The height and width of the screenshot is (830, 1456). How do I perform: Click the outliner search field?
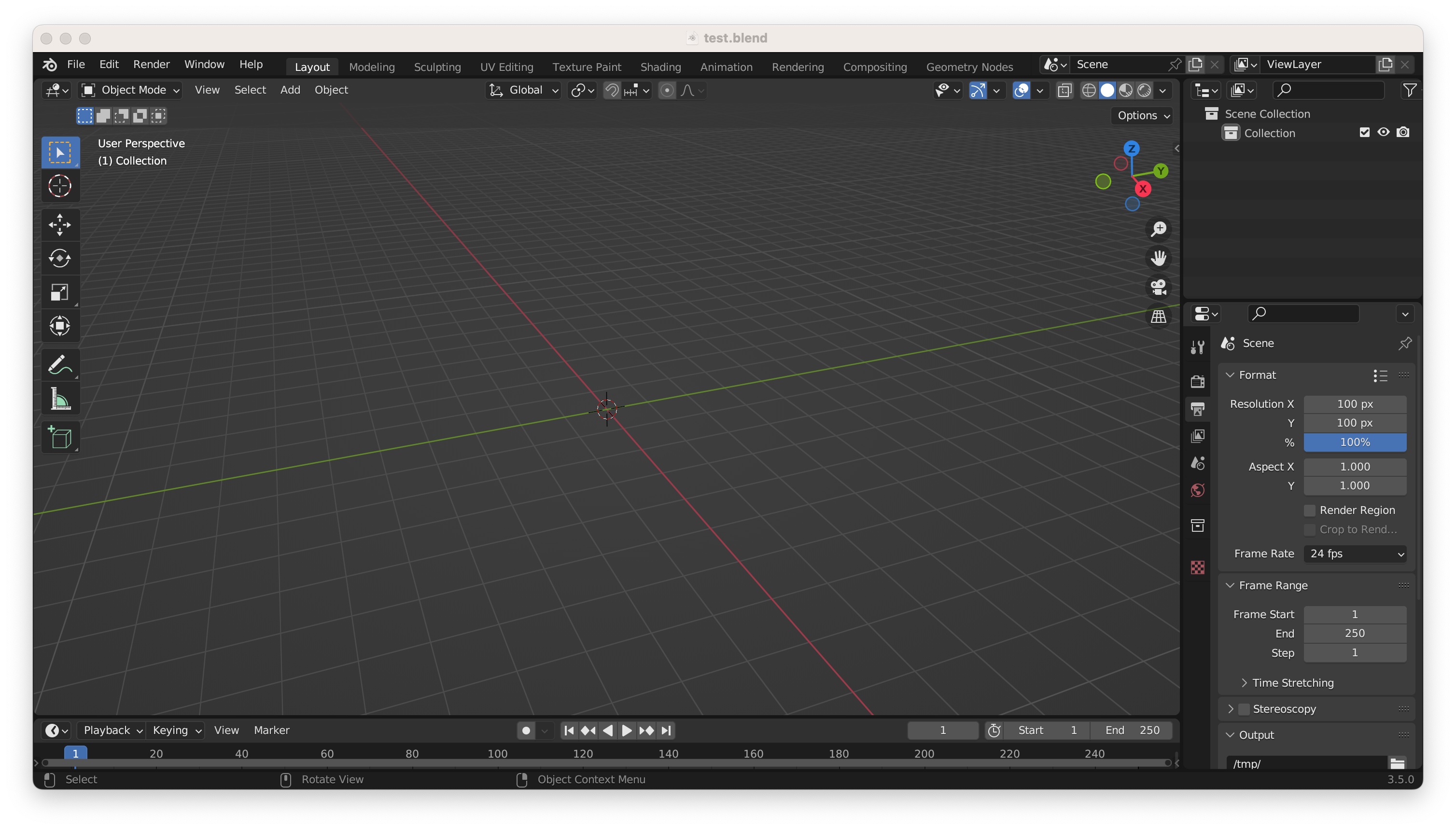point(1328,90)
